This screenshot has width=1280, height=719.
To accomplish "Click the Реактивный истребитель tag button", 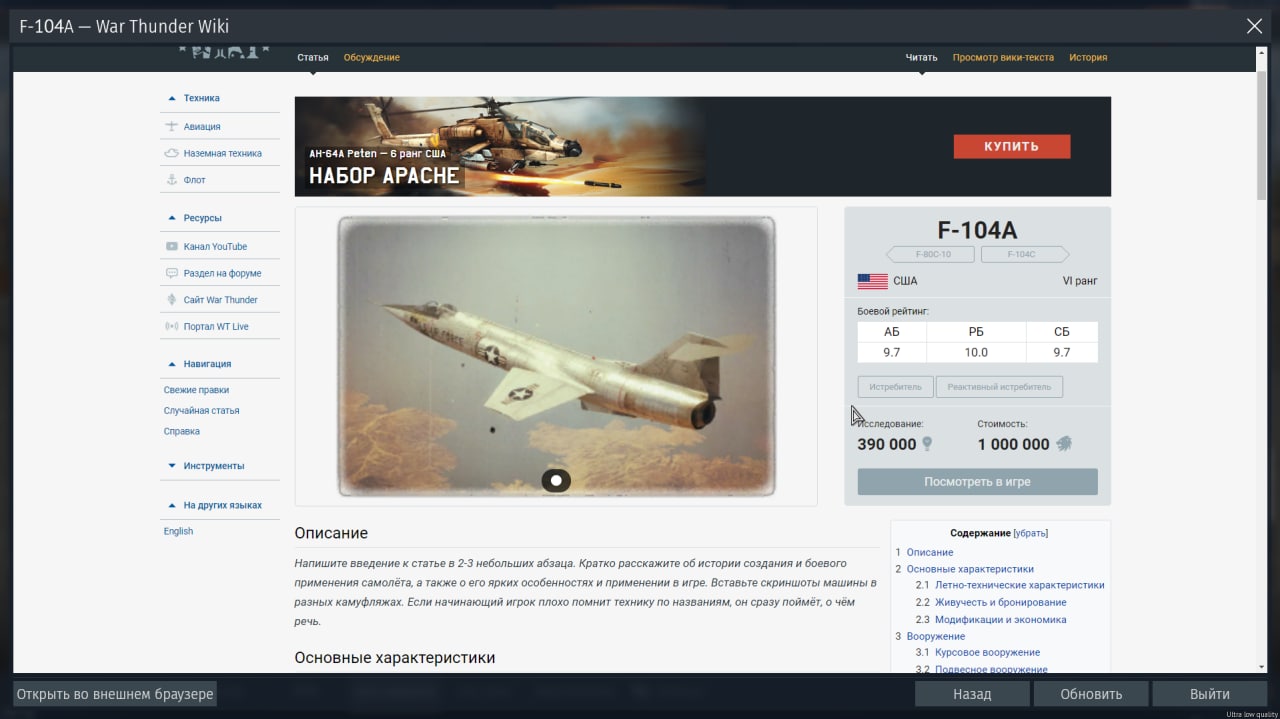I will [x=999, y=386].
